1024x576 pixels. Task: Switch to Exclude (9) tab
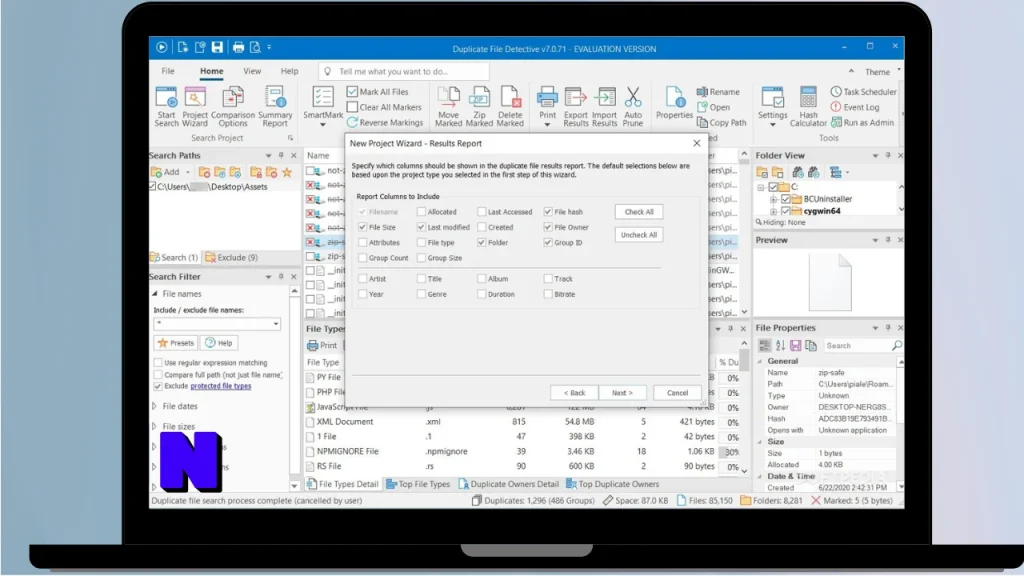click(232, 257)
